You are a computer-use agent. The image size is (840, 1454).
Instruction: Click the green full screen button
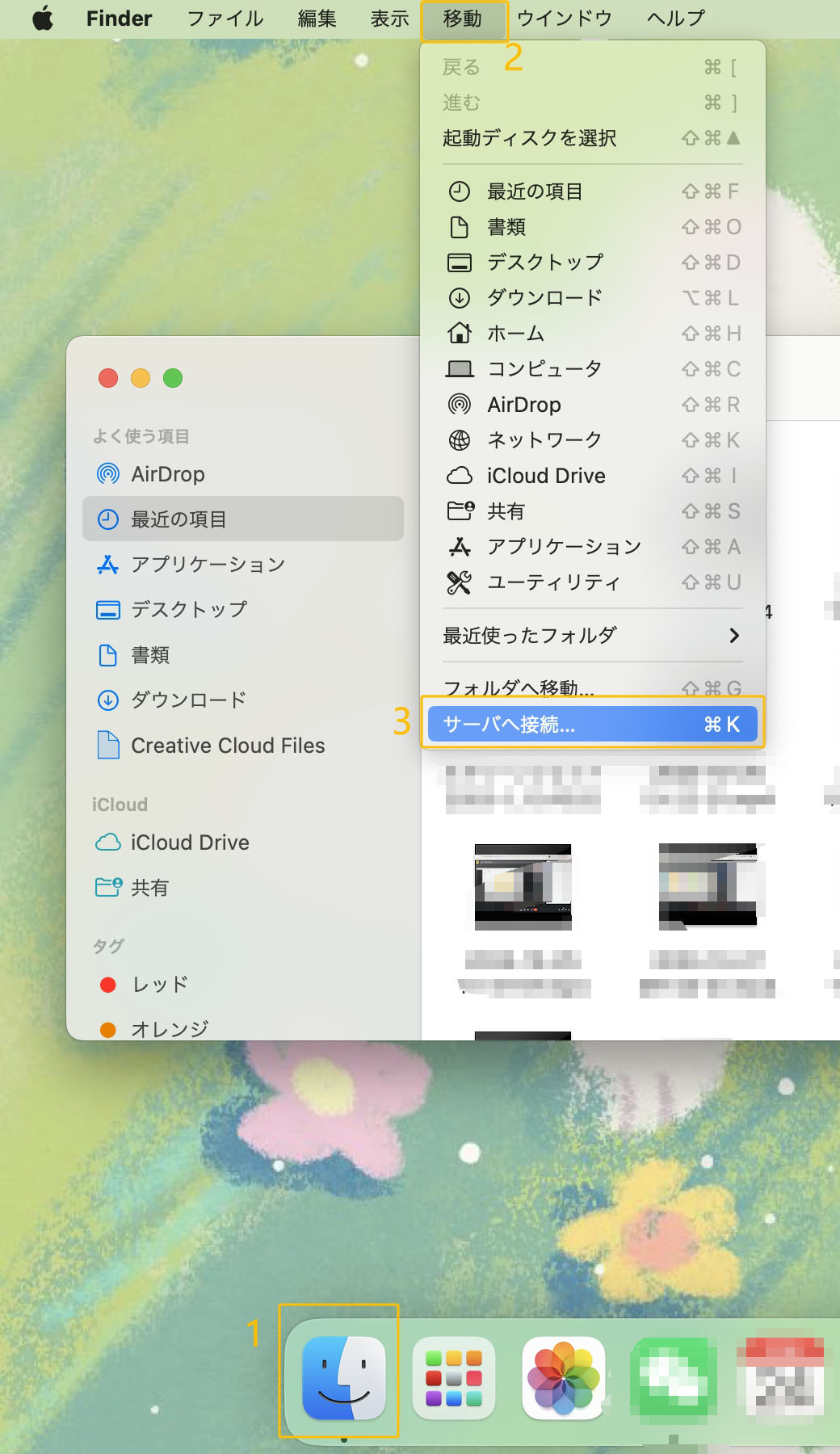tap(173, 378)
